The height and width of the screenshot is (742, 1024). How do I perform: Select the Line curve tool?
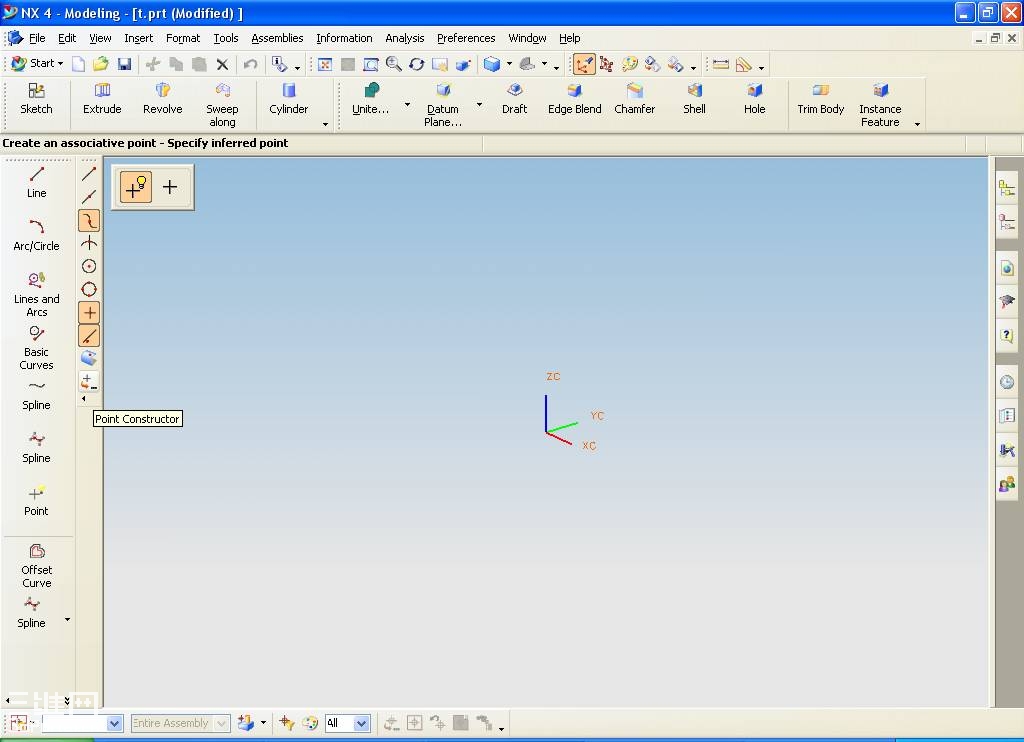[x=37, y=182]
